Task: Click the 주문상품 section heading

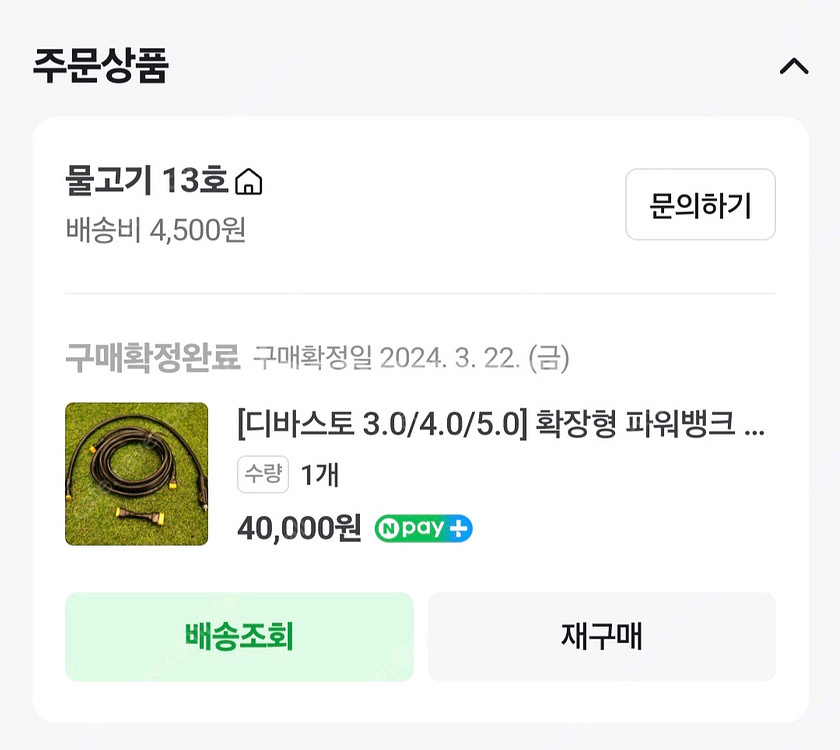Action: tap(100, 66)
